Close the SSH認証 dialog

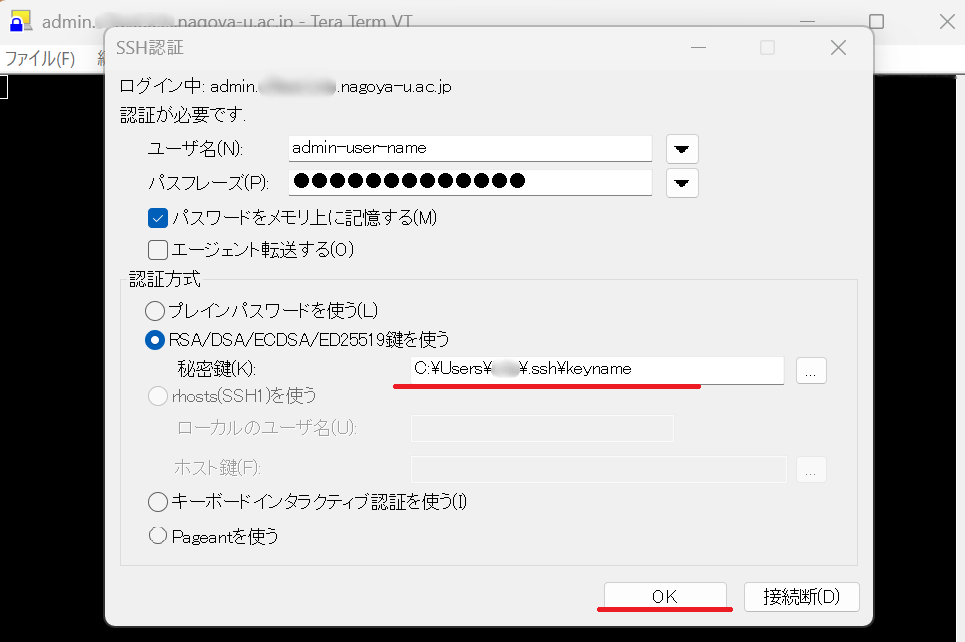click(838, 47)
